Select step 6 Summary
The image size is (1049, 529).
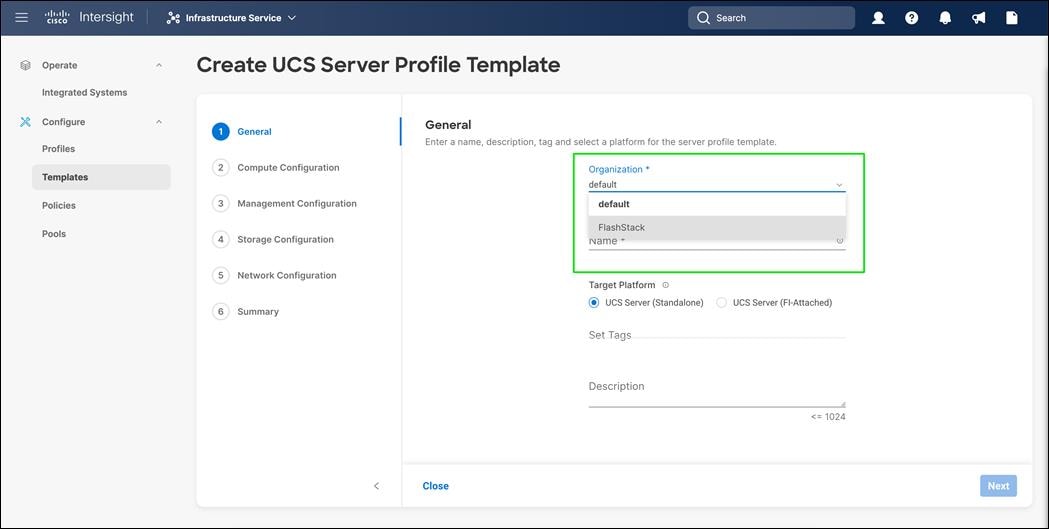pyautogui.click(x=246, y=312)
